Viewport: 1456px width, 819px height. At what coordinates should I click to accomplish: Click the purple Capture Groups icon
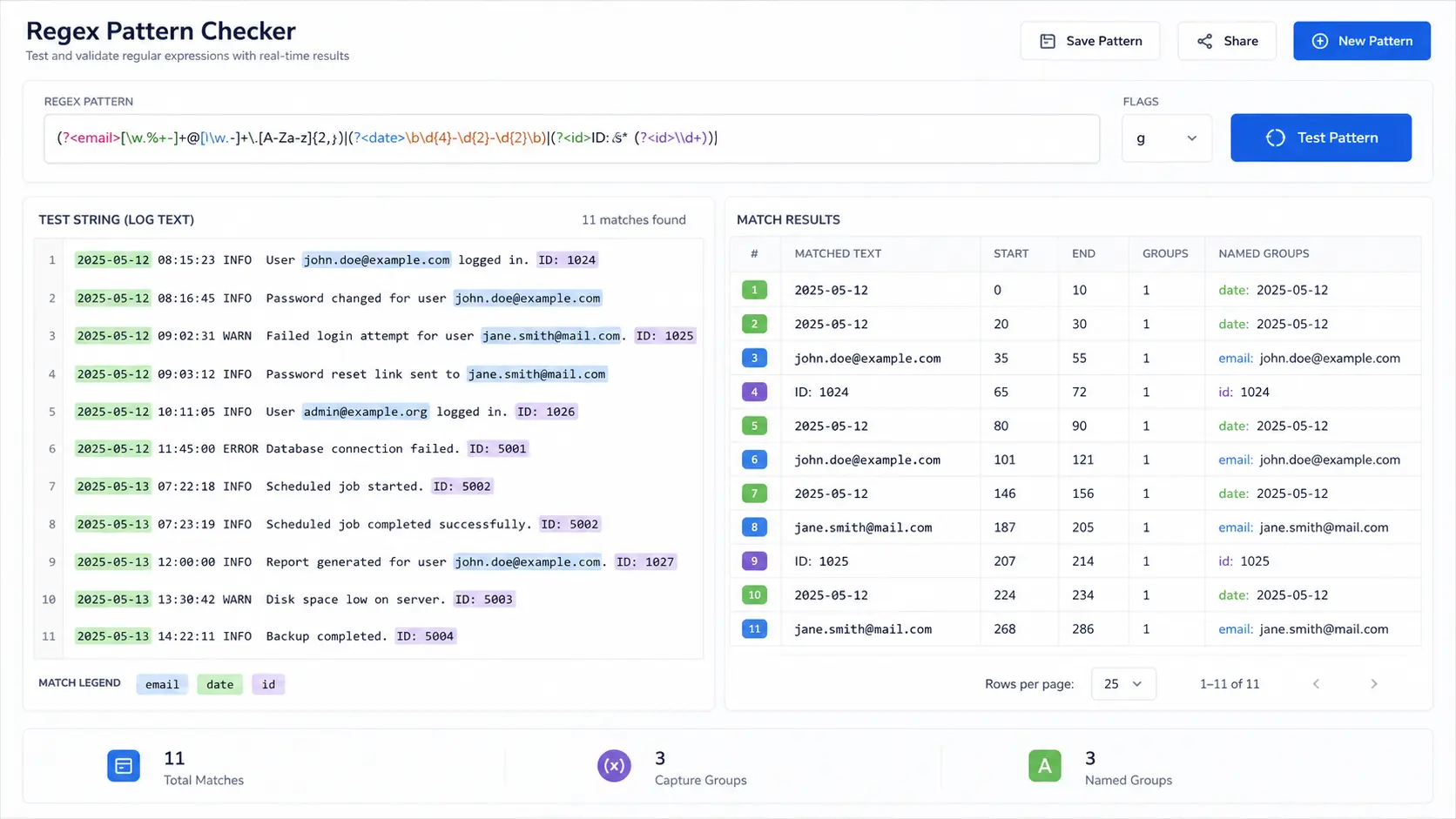tap(614, 766)
